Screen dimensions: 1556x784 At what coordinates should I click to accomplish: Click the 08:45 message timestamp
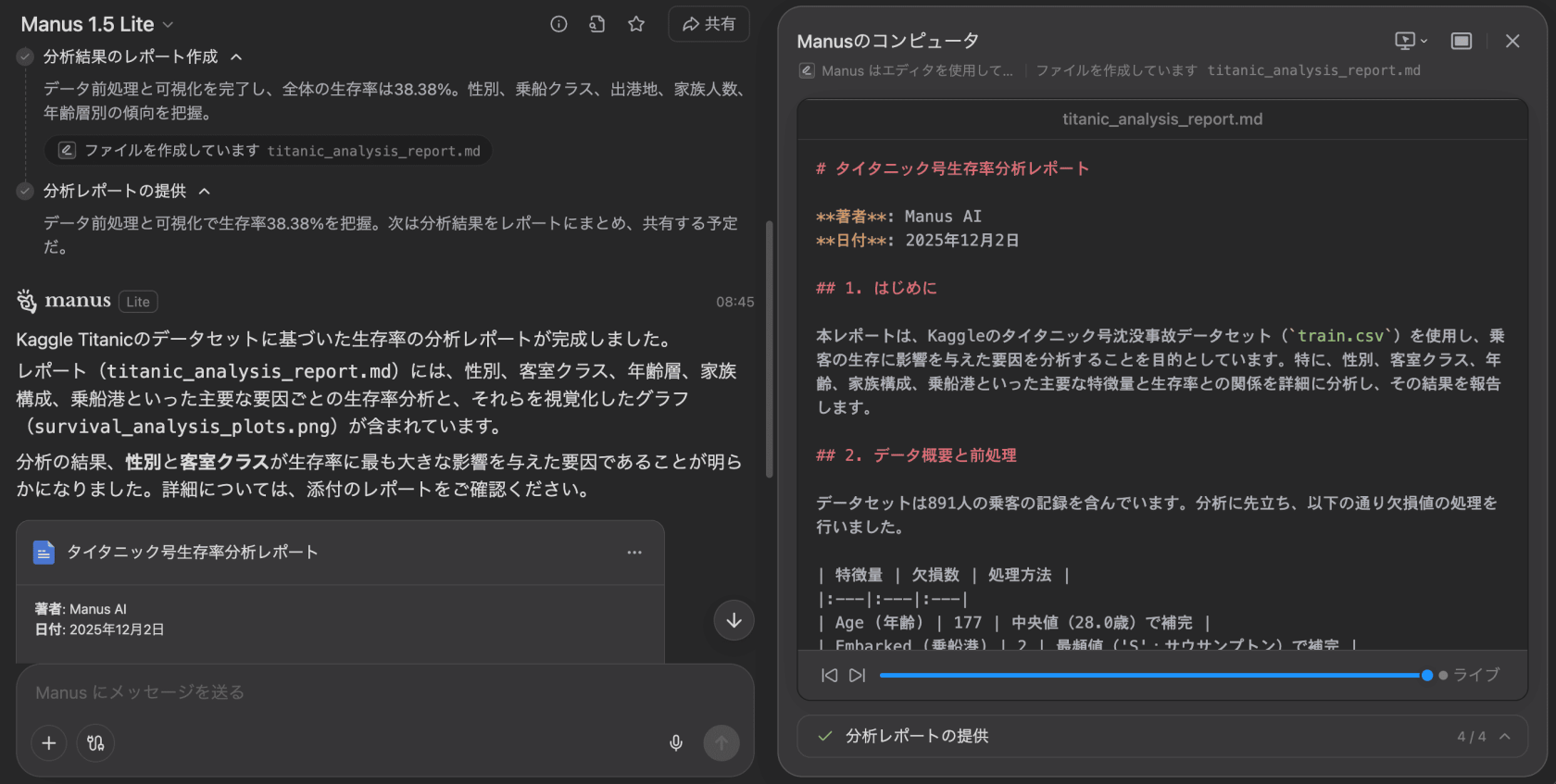tap(734, 302)
